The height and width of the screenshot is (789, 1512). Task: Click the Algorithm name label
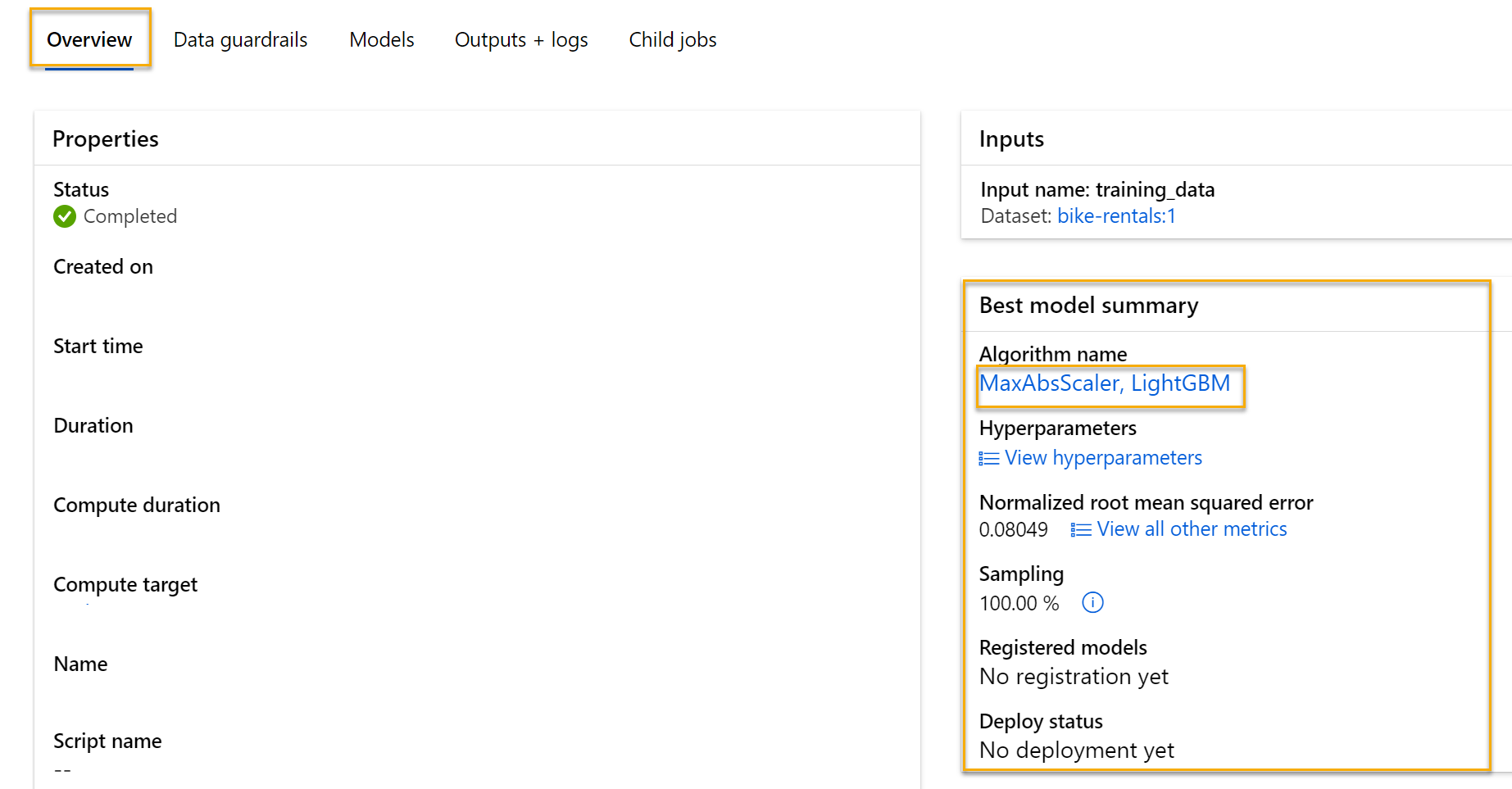click(x=1053, y=354)
